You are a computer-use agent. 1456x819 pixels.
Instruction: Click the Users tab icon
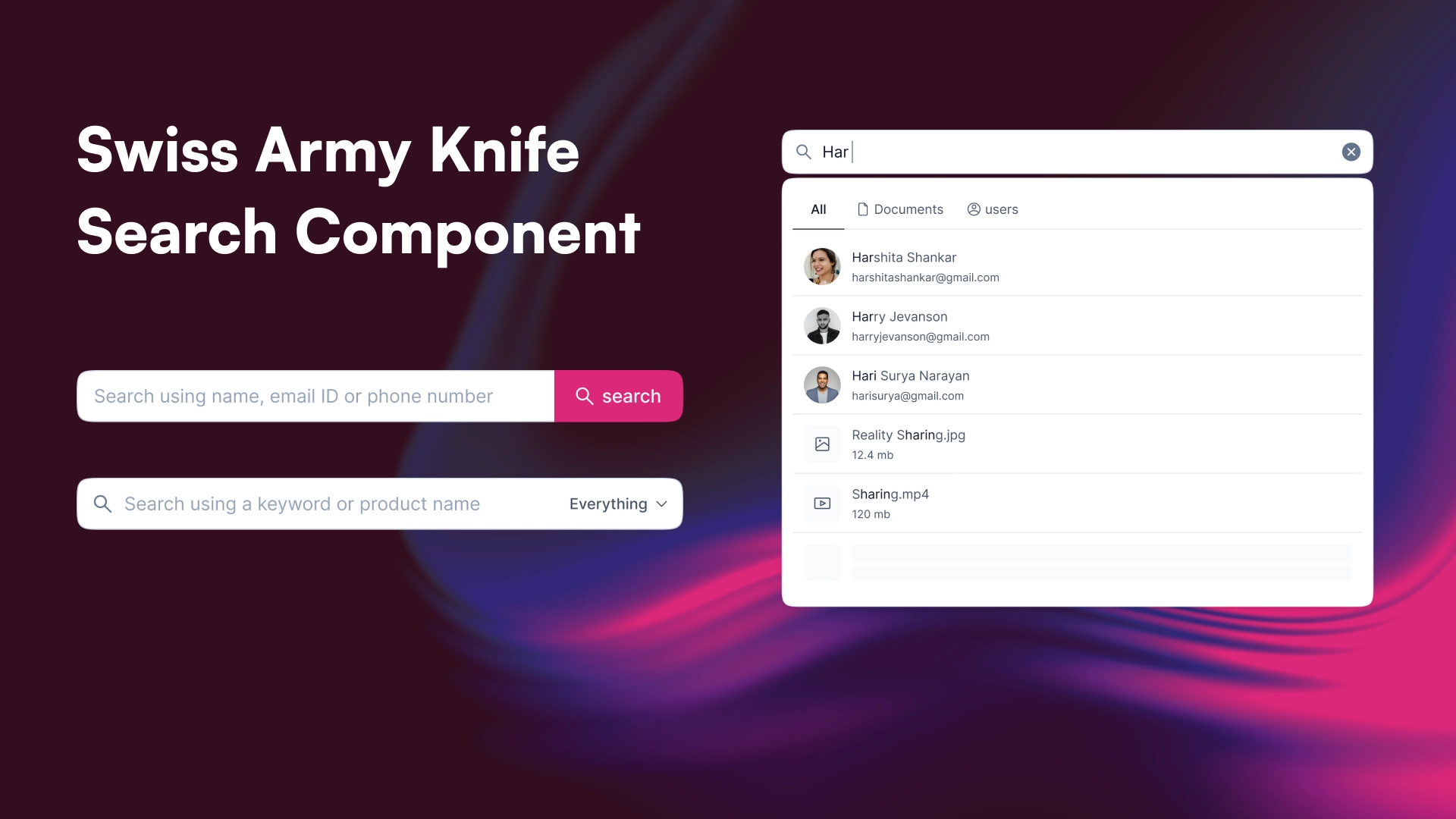[975, 209]
